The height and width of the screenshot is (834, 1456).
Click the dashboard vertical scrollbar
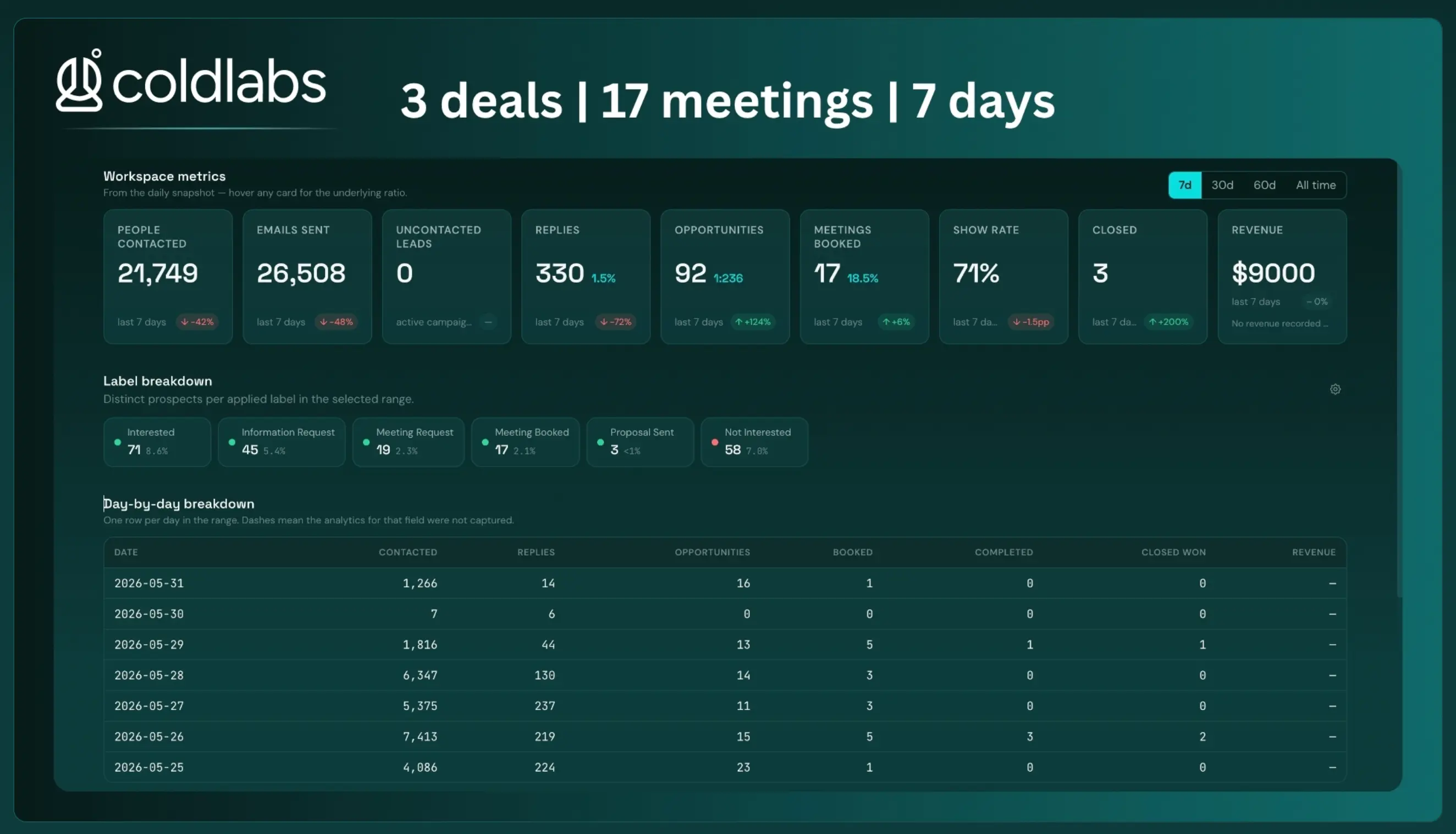pos(1399,378)
